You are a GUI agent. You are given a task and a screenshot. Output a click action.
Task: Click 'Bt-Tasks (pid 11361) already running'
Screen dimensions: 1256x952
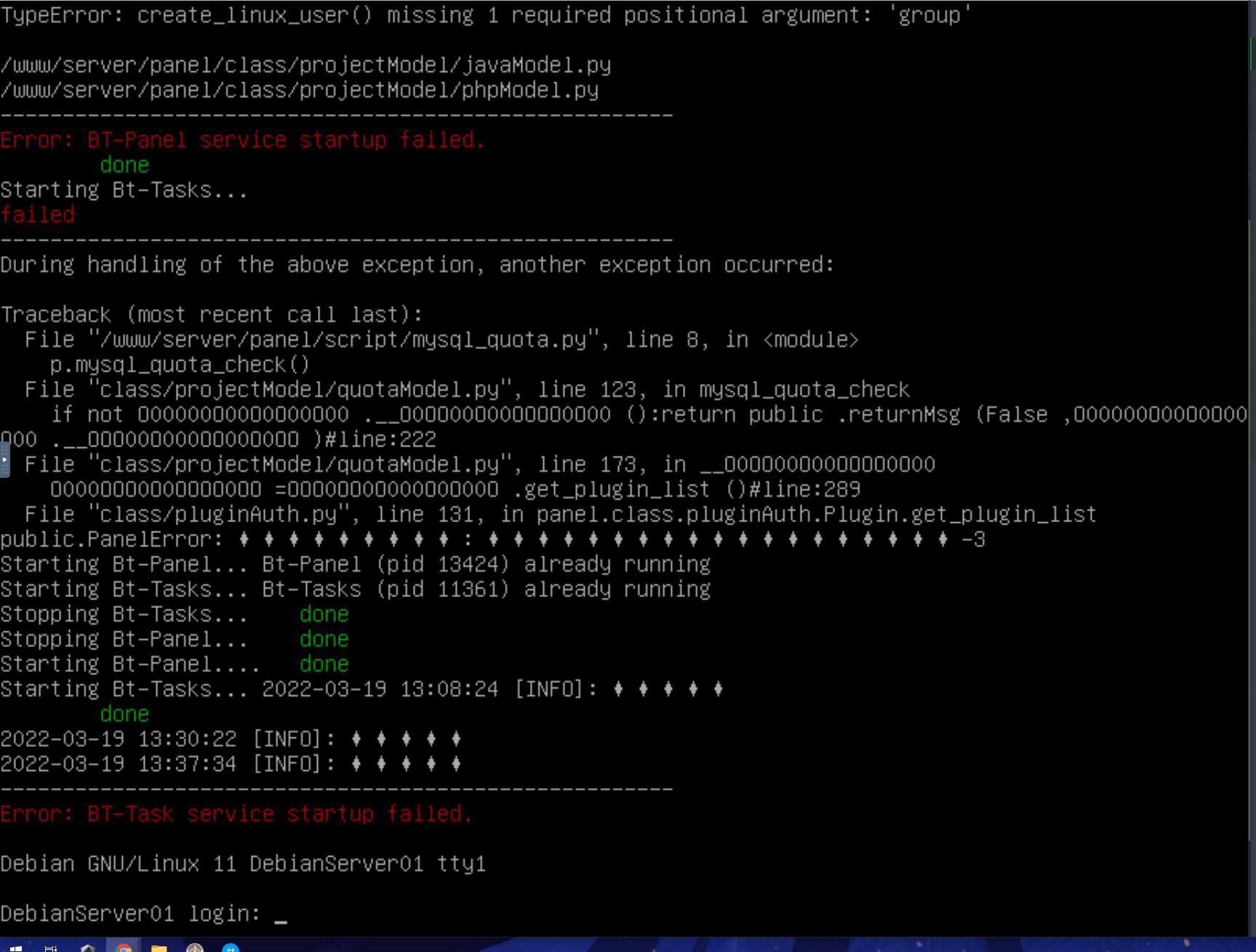[x=487, y=589]
